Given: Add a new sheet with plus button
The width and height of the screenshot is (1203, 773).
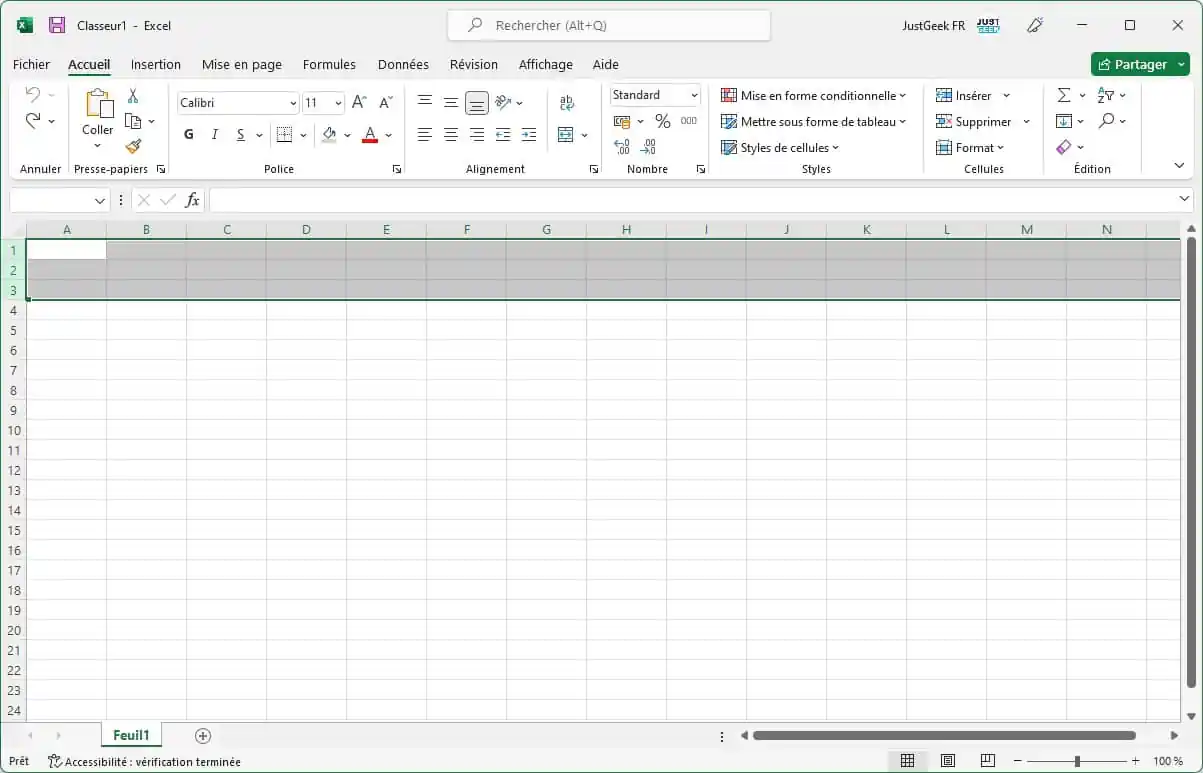Looking at the screenshot, I should pos(203,736).
